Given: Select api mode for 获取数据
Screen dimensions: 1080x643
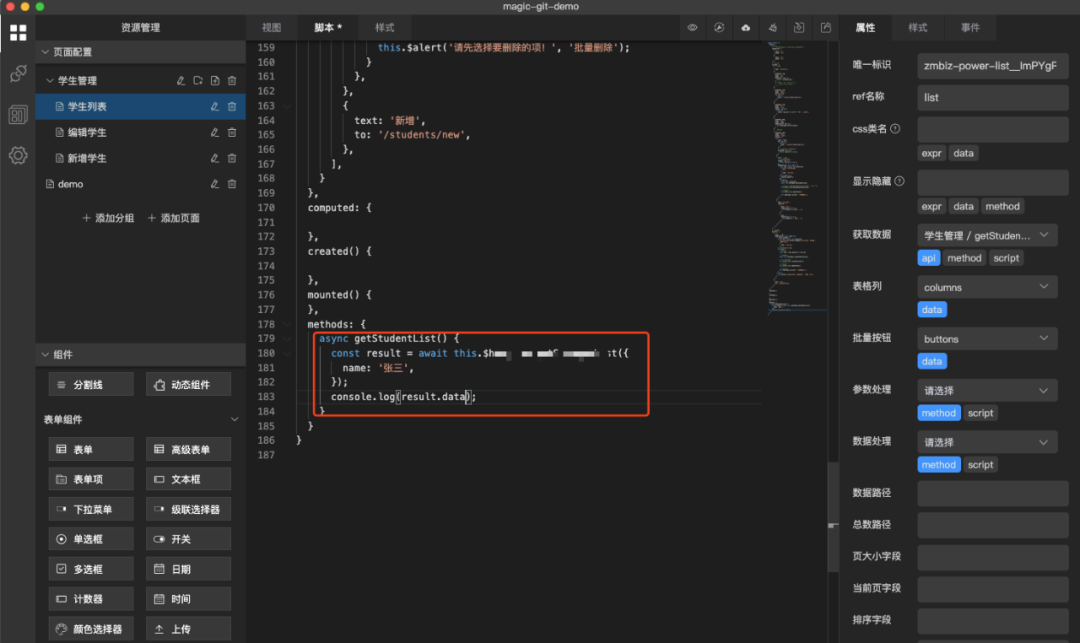Looking at the screenshot, I should tap(928, 258).
